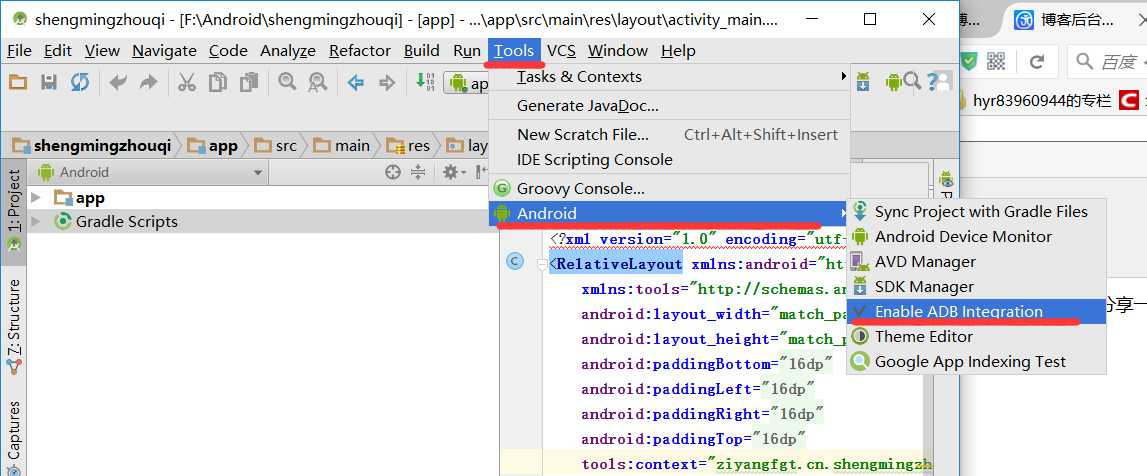
Task: Click the browser QR code icon
Action: (x=996, y=61)
